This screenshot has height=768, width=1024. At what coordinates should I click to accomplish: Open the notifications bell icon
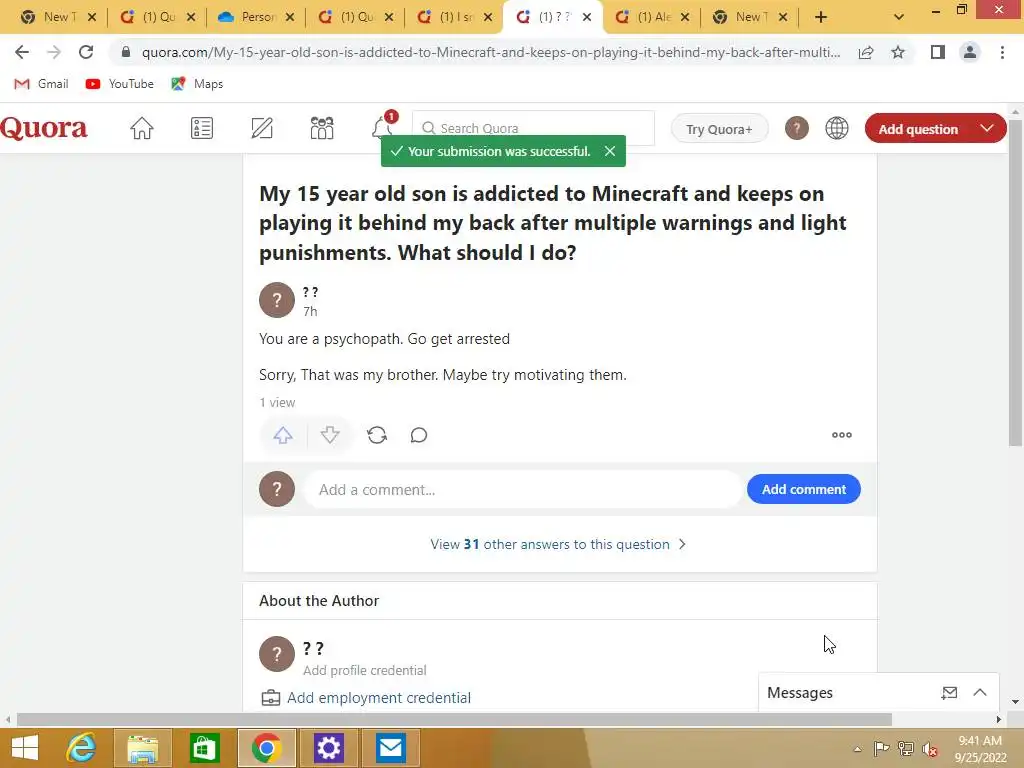[383, 127]
